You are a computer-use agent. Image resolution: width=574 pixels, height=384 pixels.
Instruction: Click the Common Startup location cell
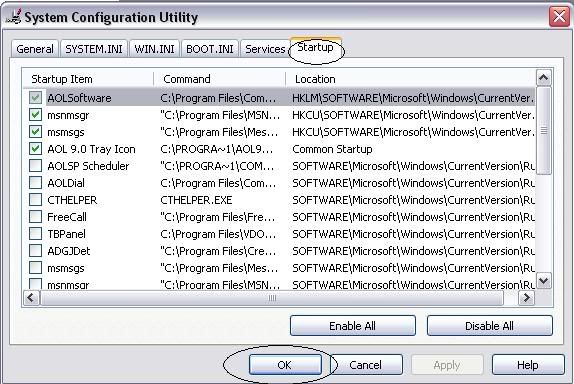tap(332, 149)
